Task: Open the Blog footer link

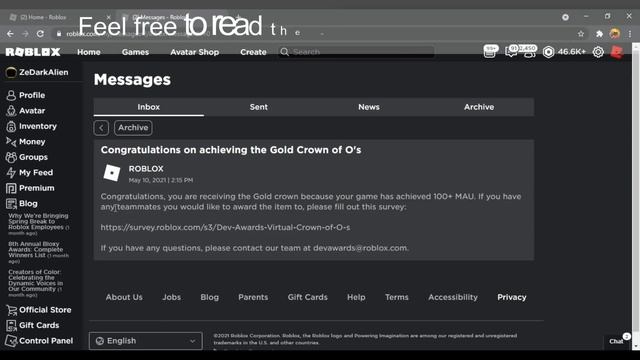Action: (x=209, y=297)
